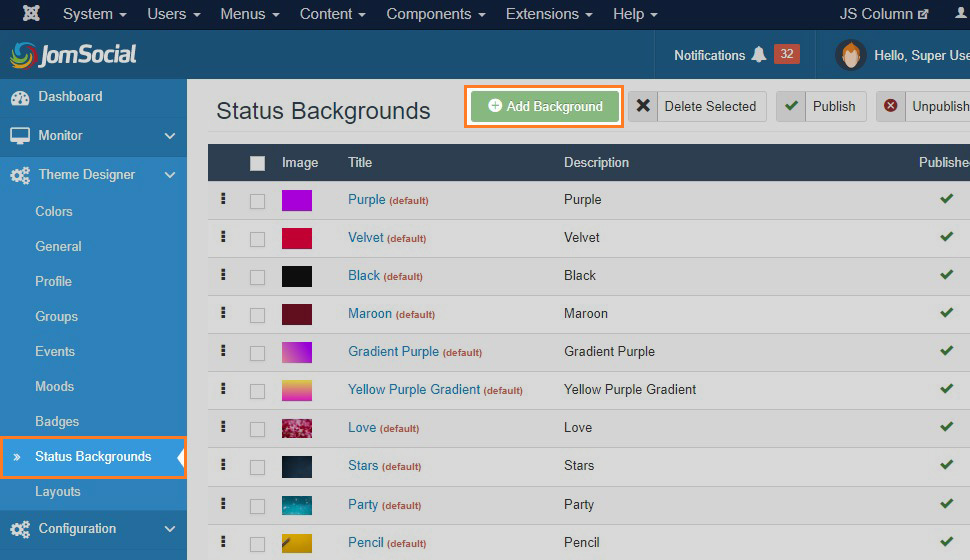Open the General theme settings
Screen dimensions: 970x560
click(58, 246)
